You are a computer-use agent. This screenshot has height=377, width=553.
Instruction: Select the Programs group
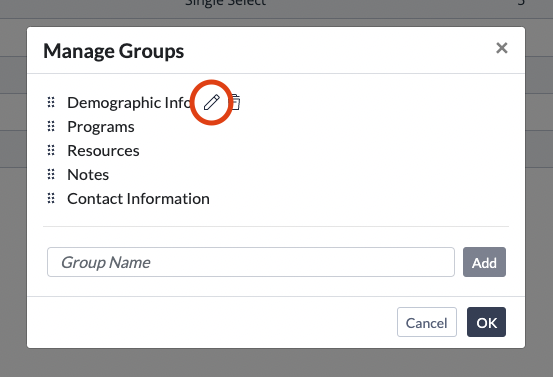pos(101,127)
